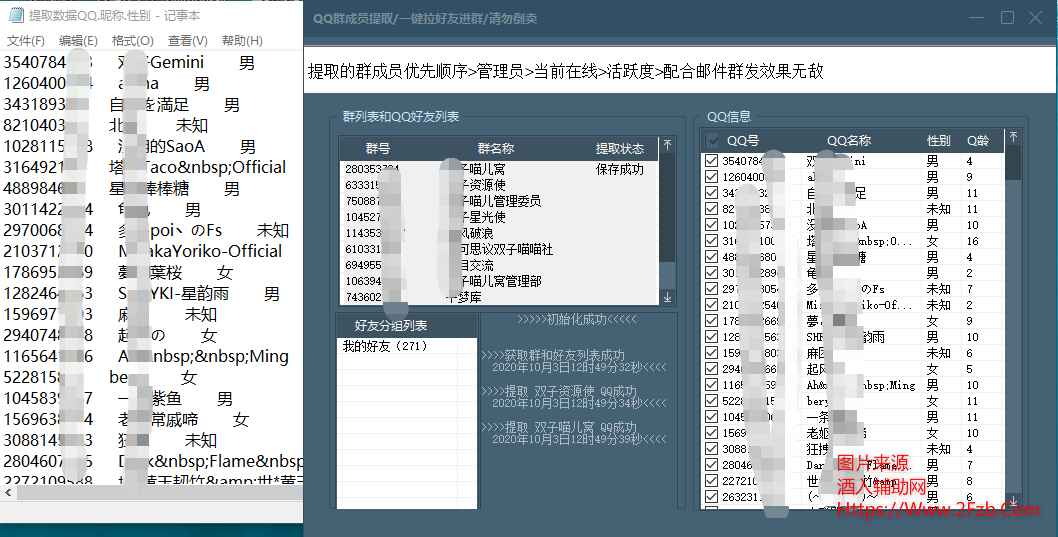This screenshot has width=1058, height=537.
Task: Click the 提取状态 column header
Action: pos(619,148)
